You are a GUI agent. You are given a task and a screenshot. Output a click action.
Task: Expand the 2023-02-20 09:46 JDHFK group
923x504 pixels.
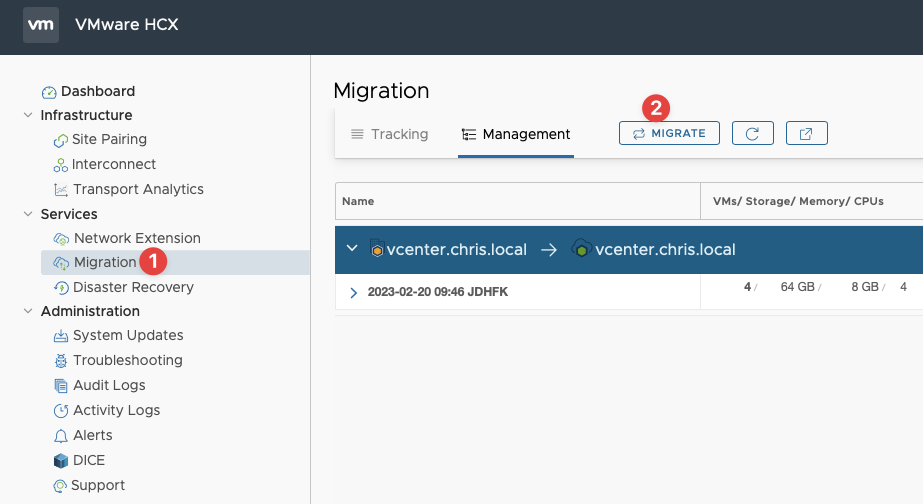tap(353, 293)
